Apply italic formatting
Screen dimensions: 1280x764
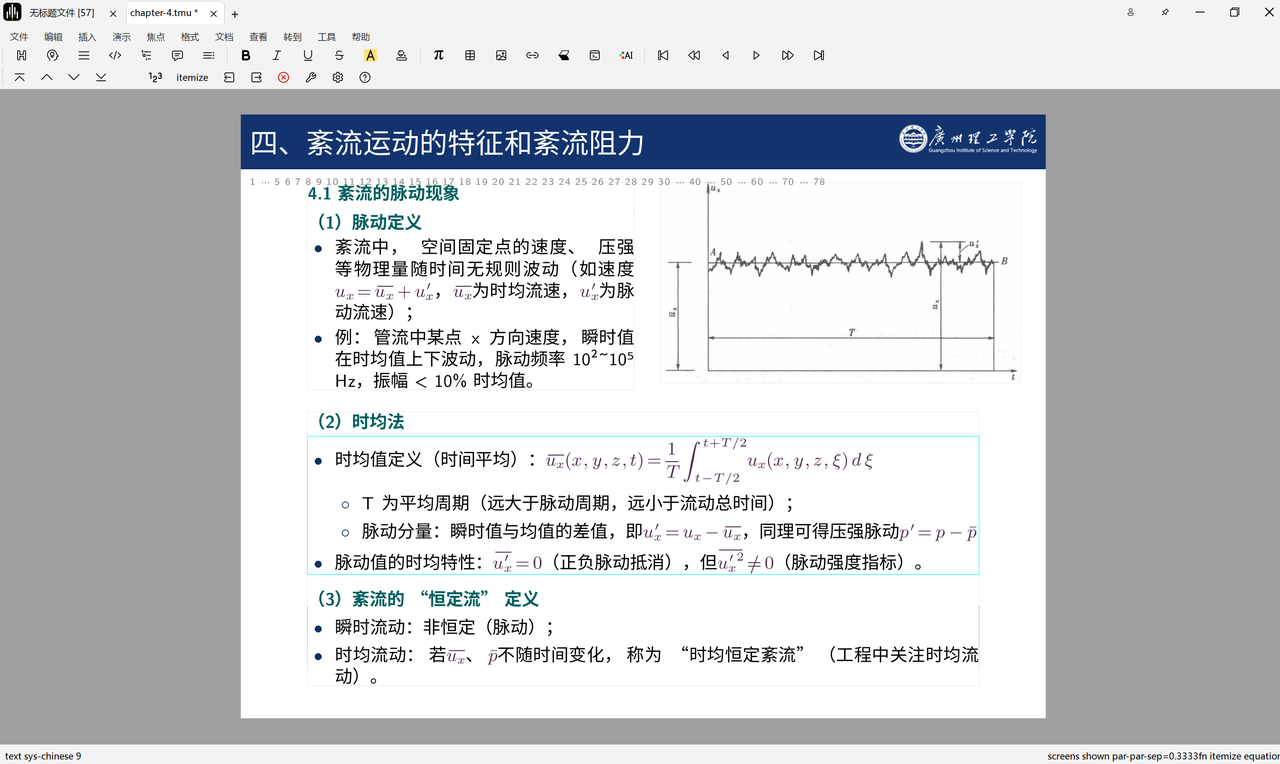(x=277, y=56)
